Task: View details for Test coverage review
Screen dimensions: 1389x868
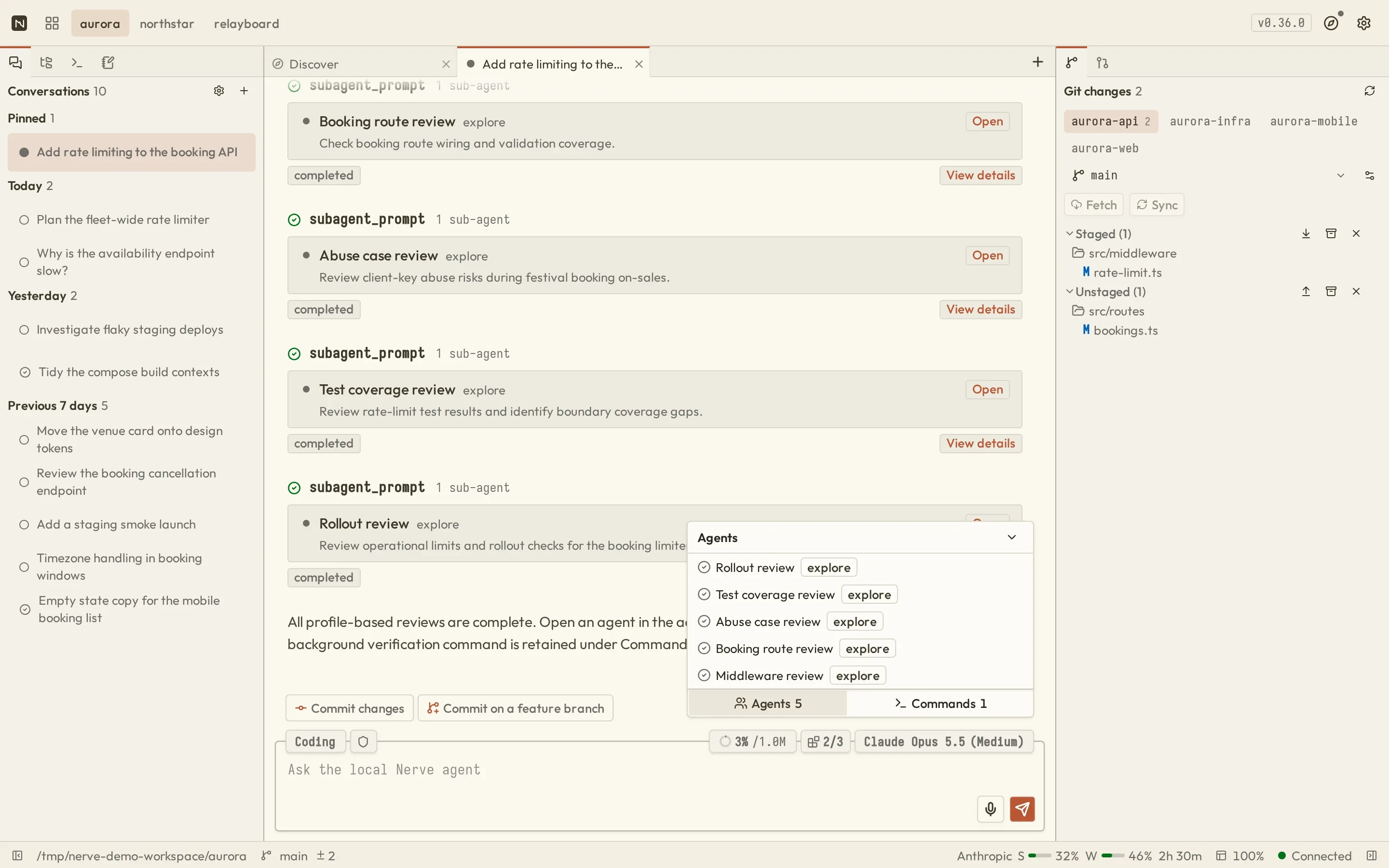Action: [x=980, y=443]
